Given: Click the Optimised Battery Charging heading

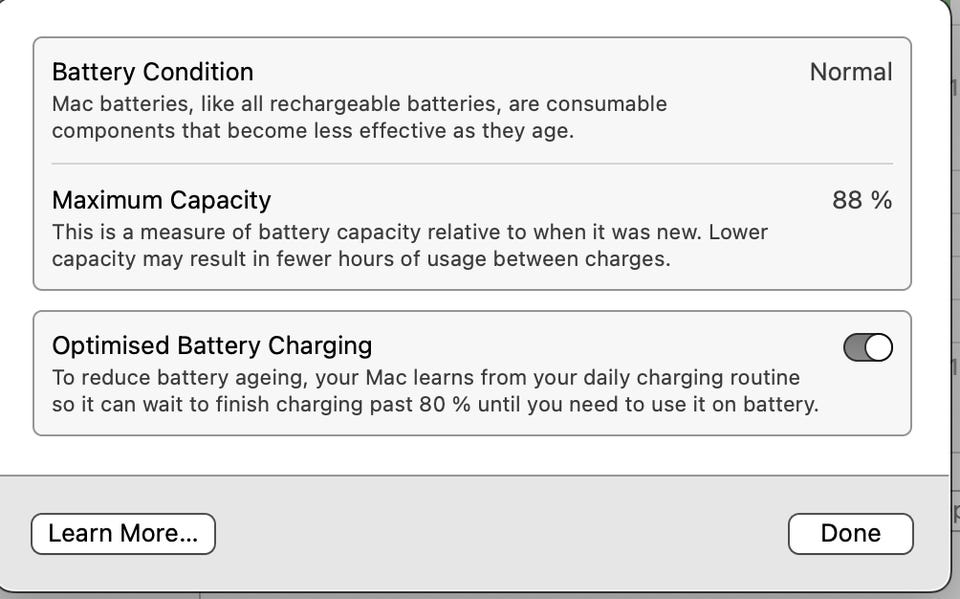Looking at the screenshot, I should coord(212,346).
